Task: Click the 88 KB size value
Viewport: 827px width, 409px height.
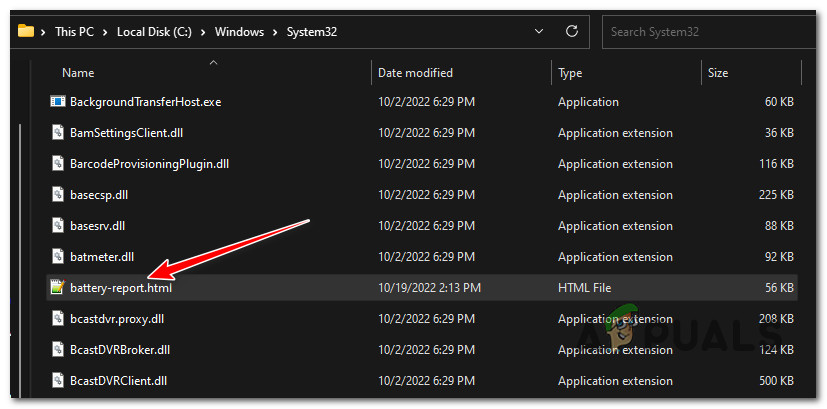Action: 780,226
